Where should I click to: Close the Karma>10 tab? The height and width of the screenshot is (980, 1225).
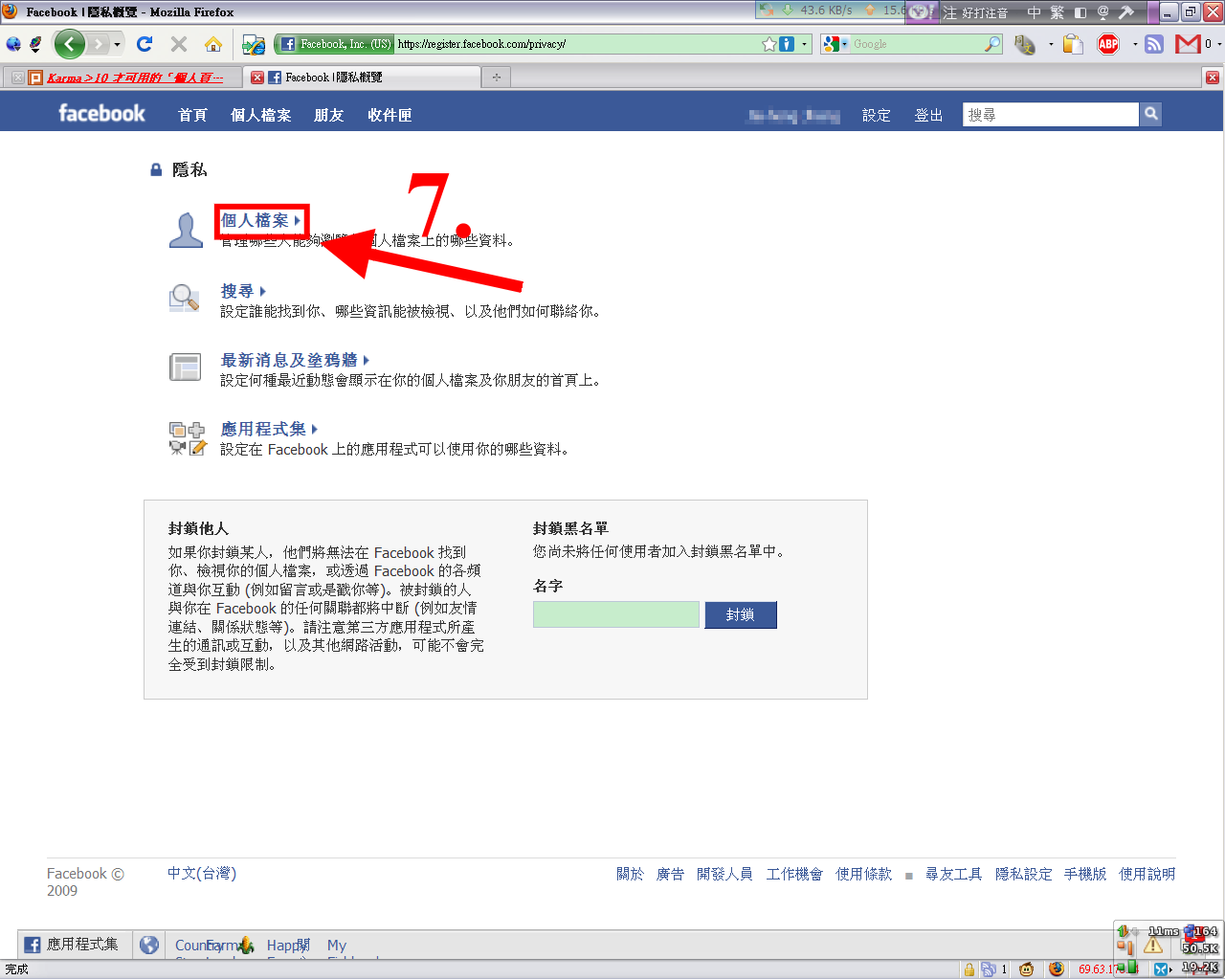point(17,78)
